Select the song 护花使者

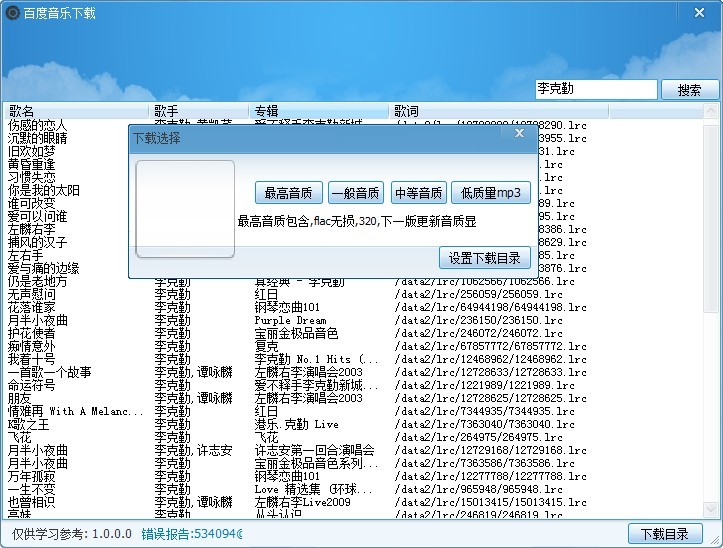pyautogui.click(x=31, y=333)
